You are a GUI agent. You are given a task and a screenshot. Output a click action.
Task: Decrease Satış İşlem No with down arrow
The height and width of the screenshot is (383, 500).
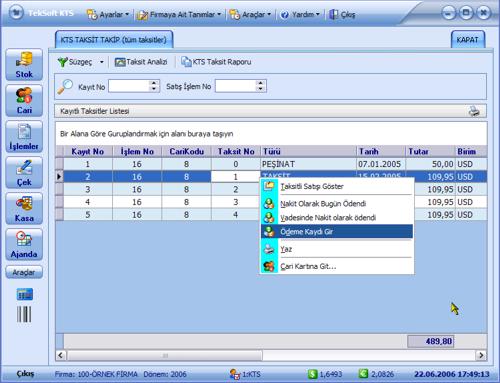[x=261, y=89]
